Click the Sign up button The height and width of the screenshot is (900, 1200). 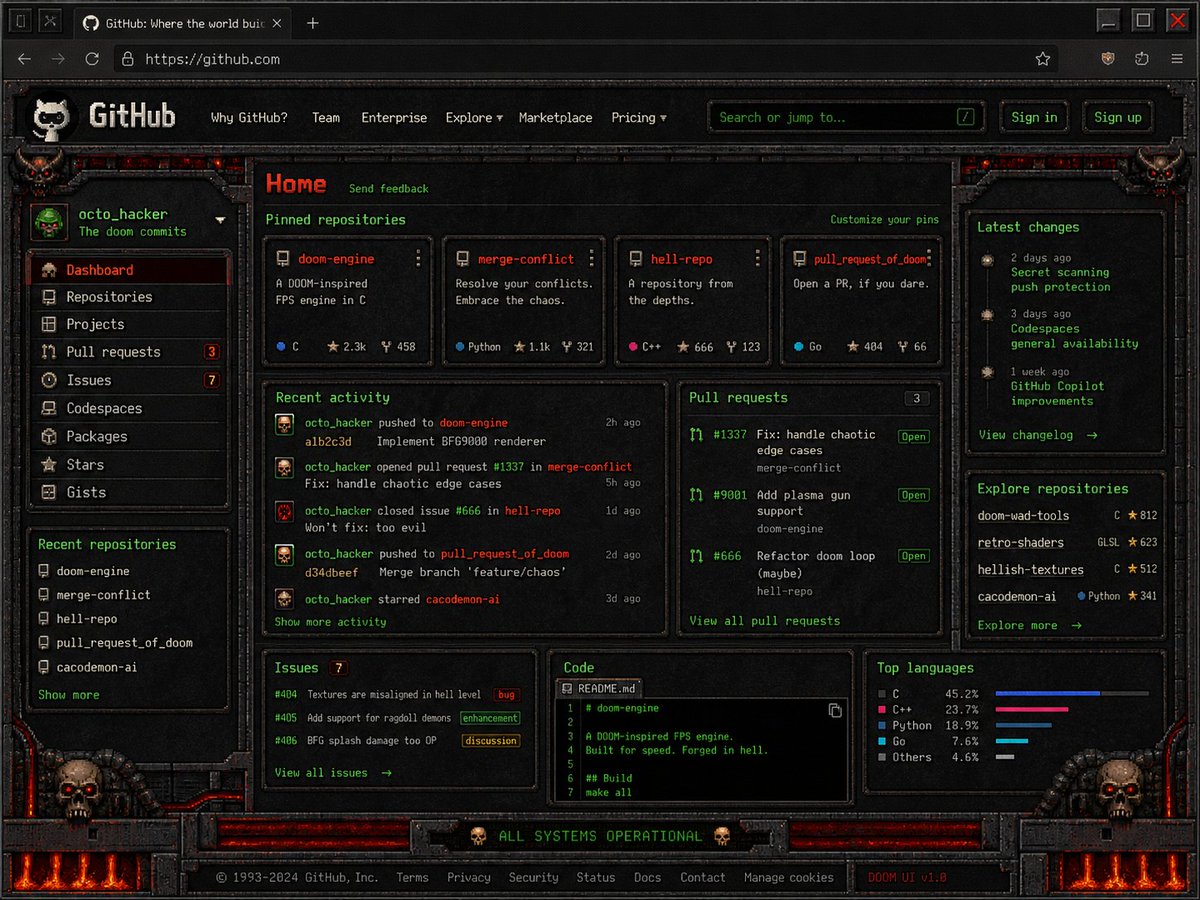[1117, 117]
